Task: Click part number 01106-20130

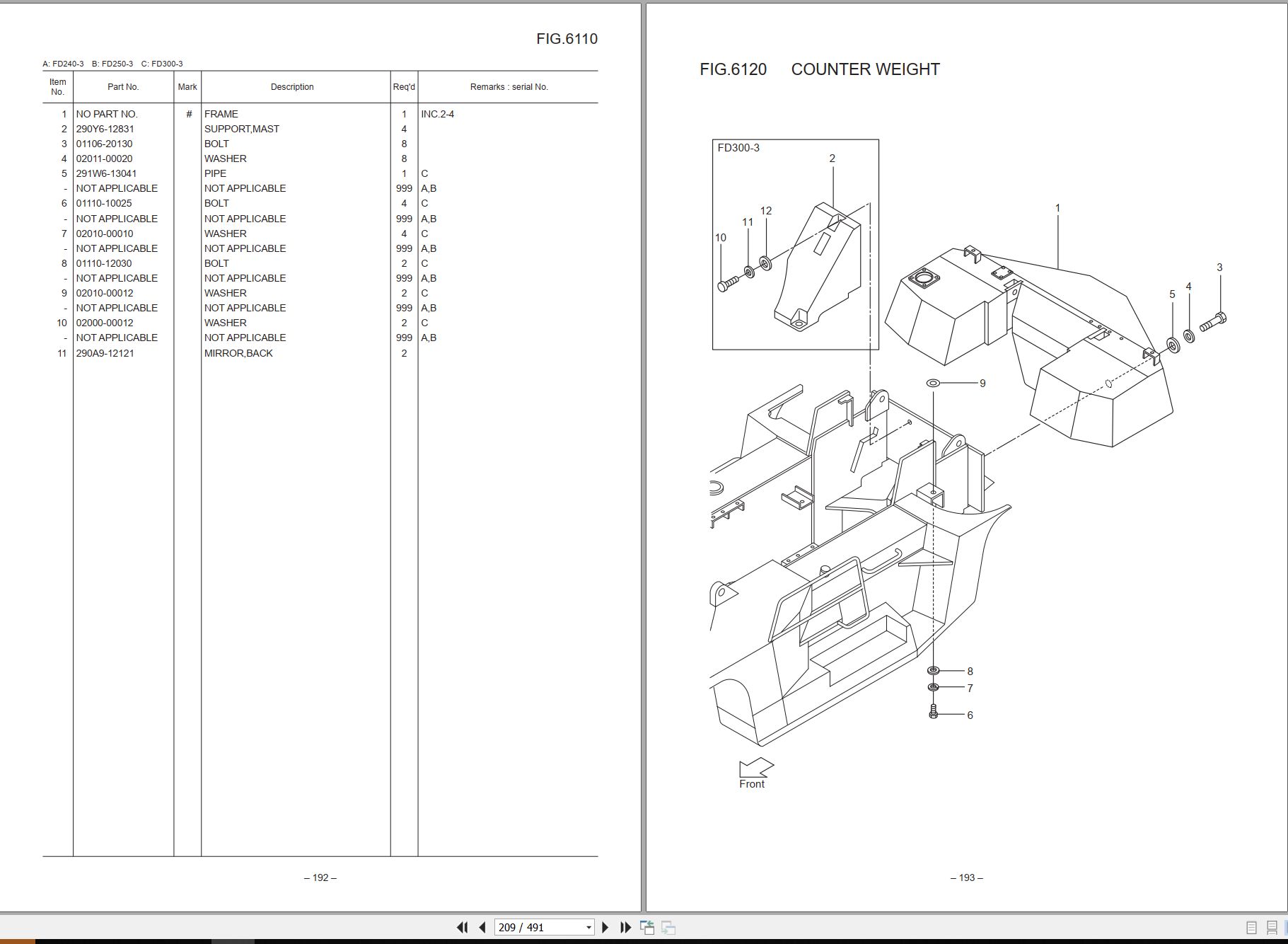Action: tap(104, 144)
